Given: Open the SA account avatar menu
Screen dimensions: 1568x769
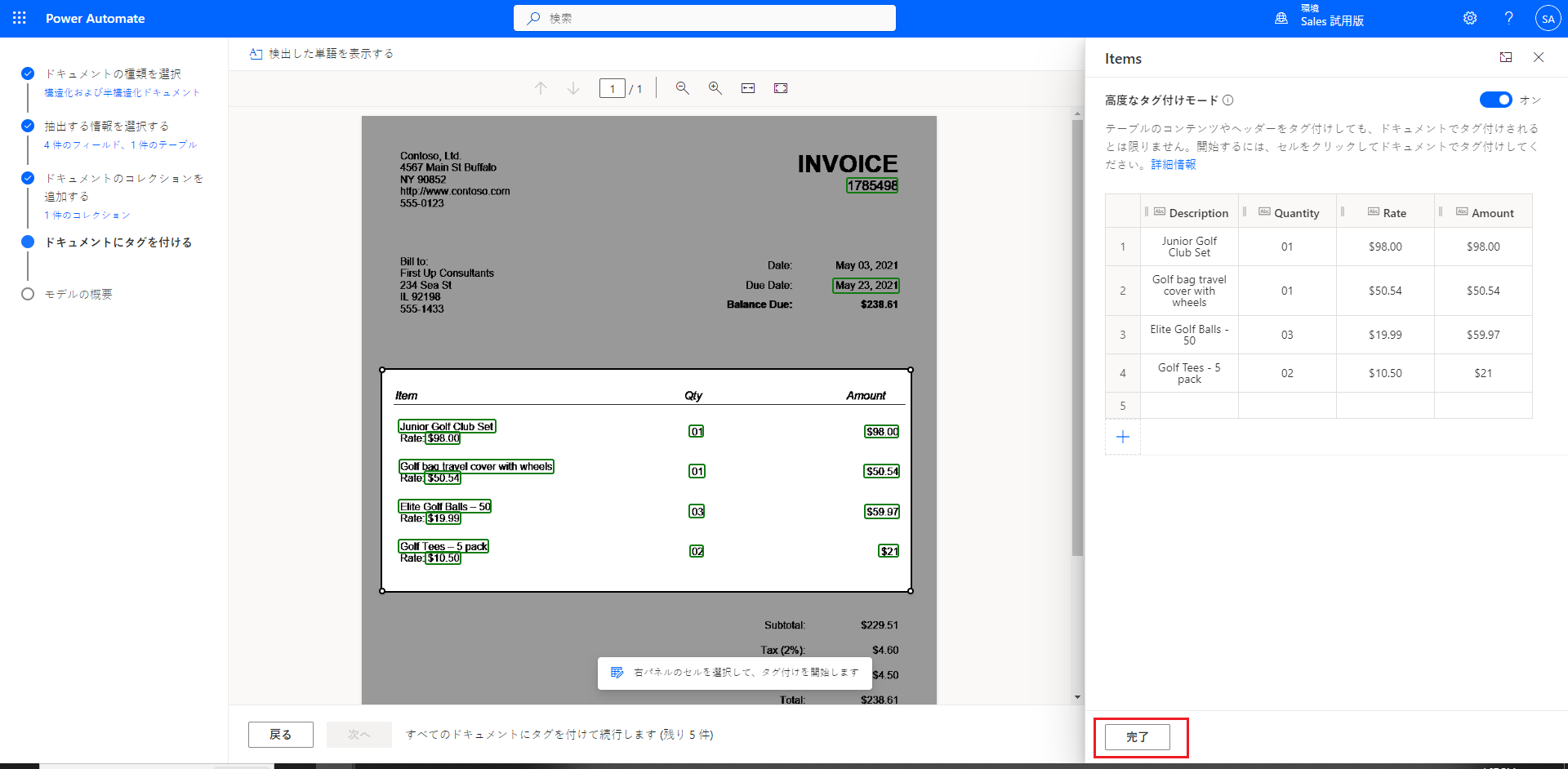Looking at the screenshot, I should click(x=1548, y=19).
